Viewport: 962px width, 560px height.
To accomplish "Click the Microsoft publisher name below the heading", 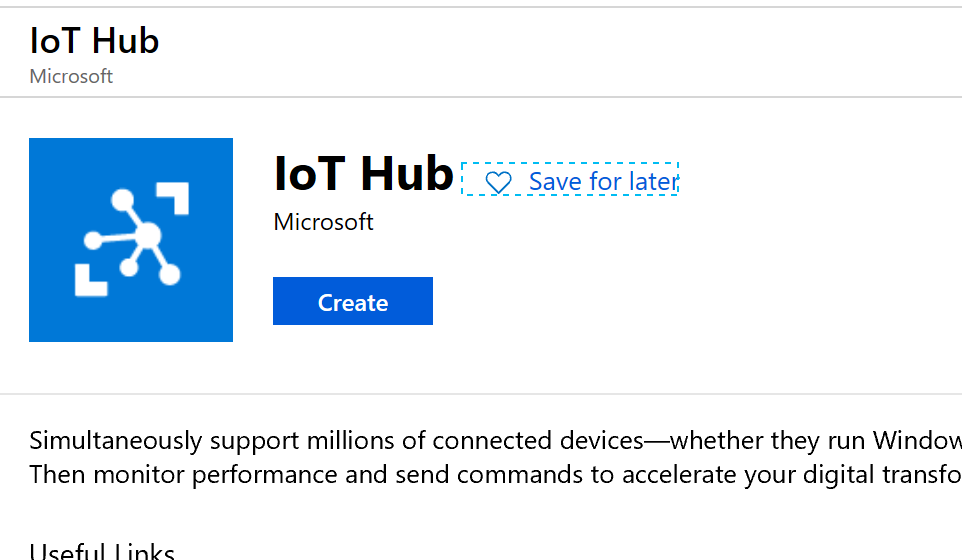I will (323, 221).
